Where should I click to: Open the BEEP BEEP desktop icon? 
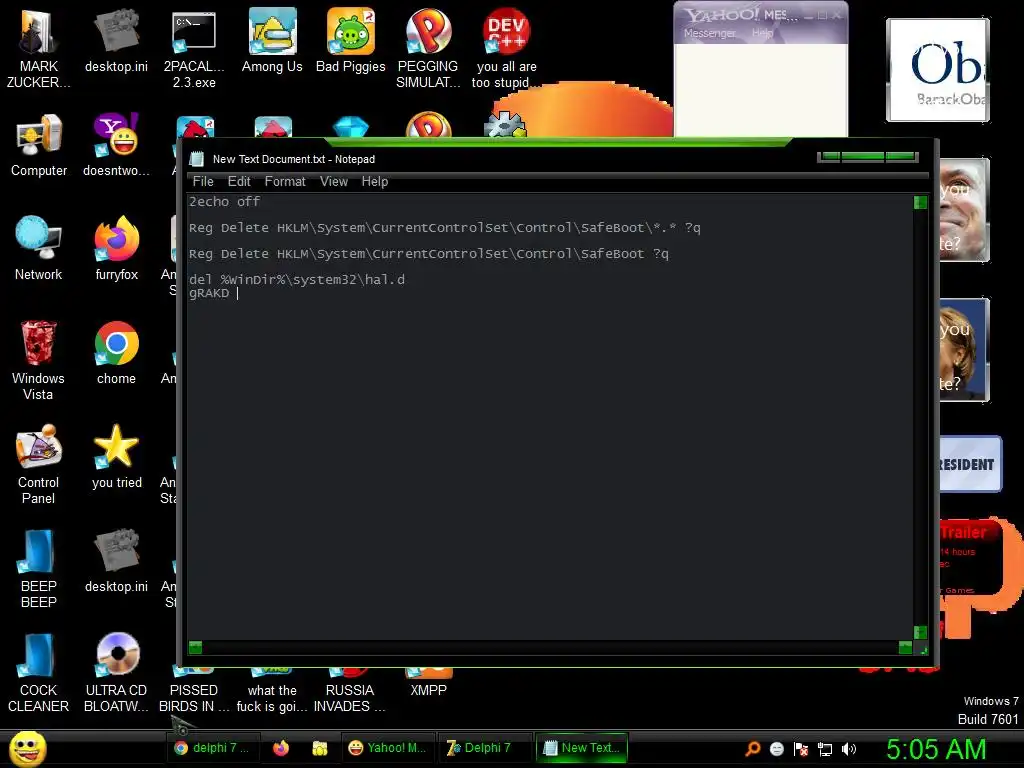click(x=38, y=568)
